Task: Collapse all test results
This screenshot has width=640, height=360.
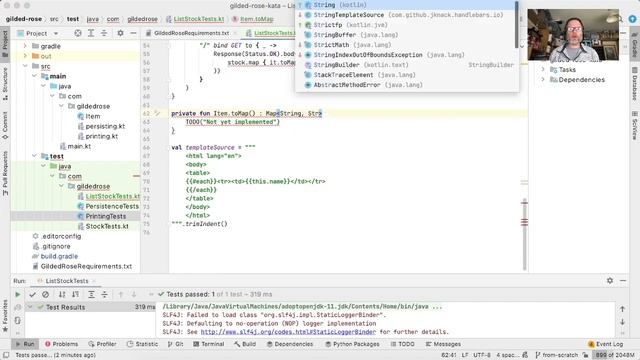Action: 104,294
